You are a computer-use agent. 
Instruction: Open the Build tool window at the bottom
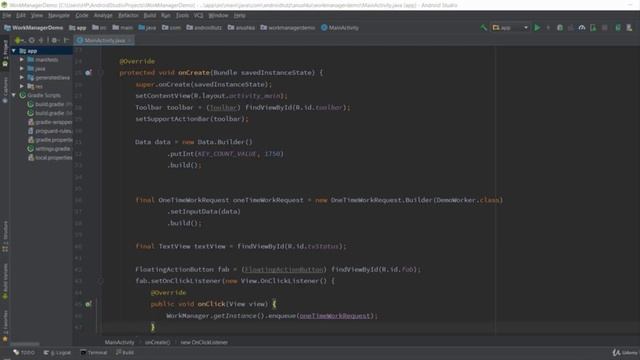click(125, 352)
